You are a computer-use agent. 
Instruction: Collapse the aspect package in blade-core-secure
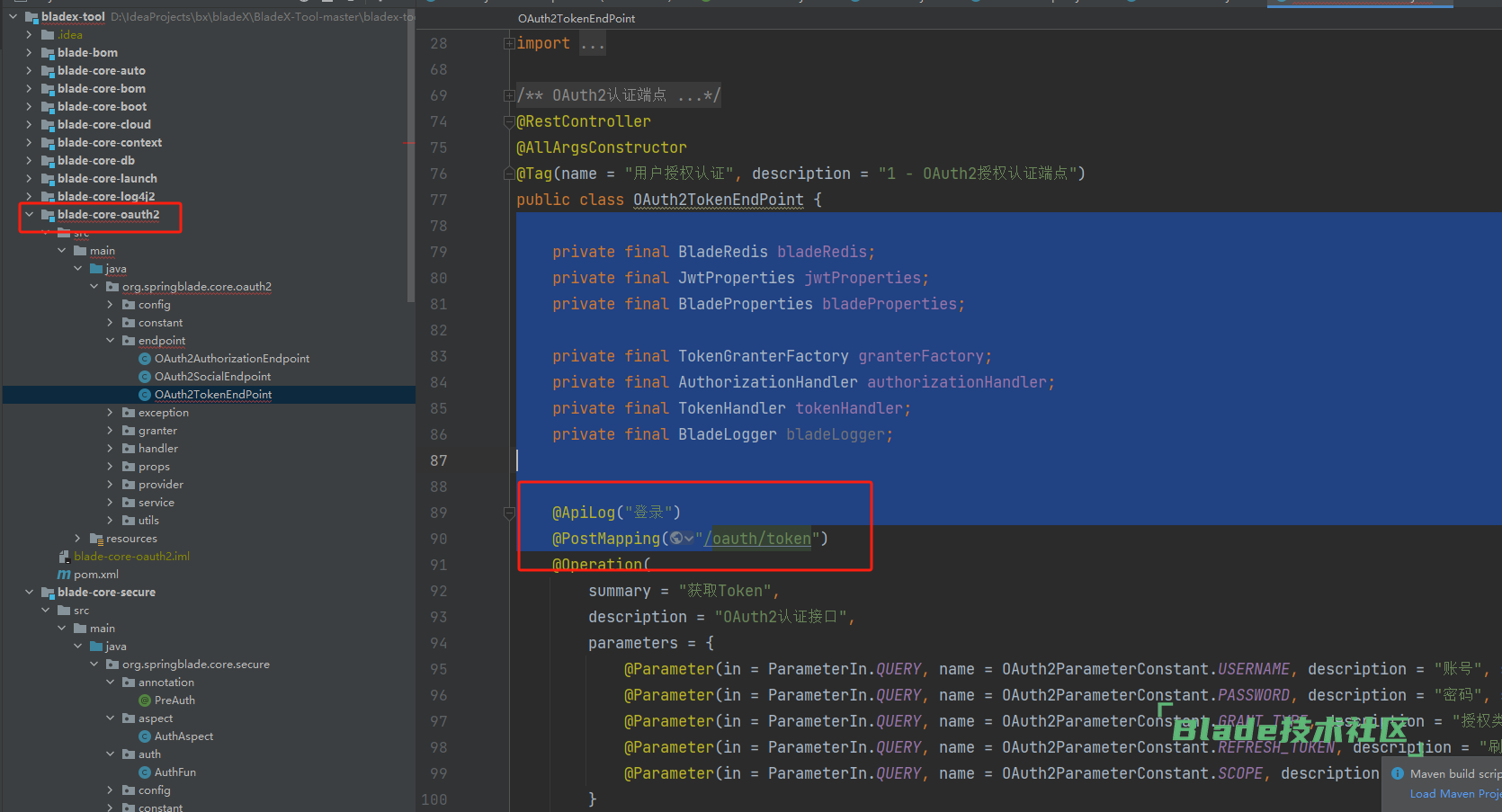coord(110,718)
